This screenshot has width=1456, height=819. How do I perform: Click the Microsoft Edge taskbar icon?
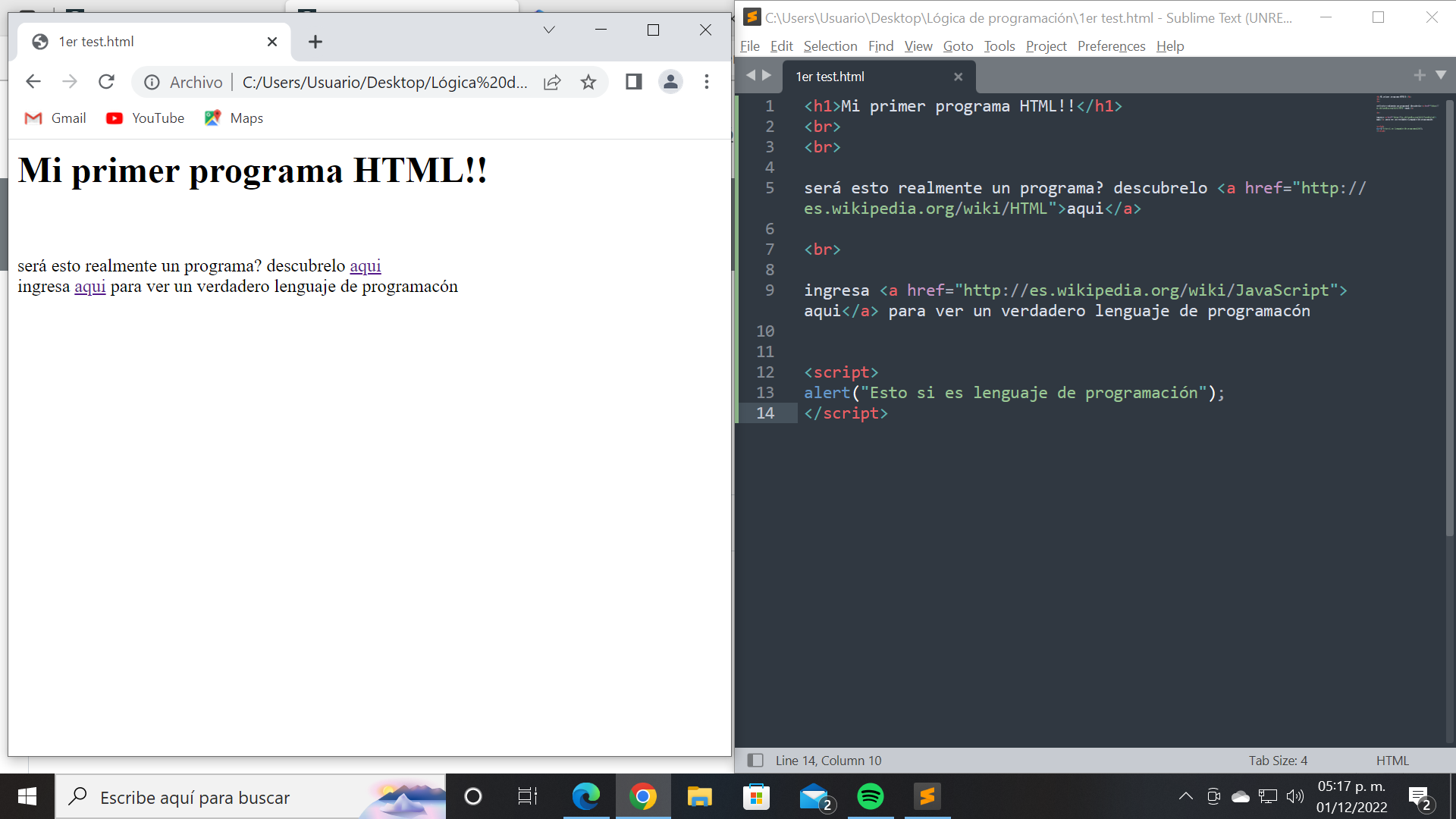point(585,796)
